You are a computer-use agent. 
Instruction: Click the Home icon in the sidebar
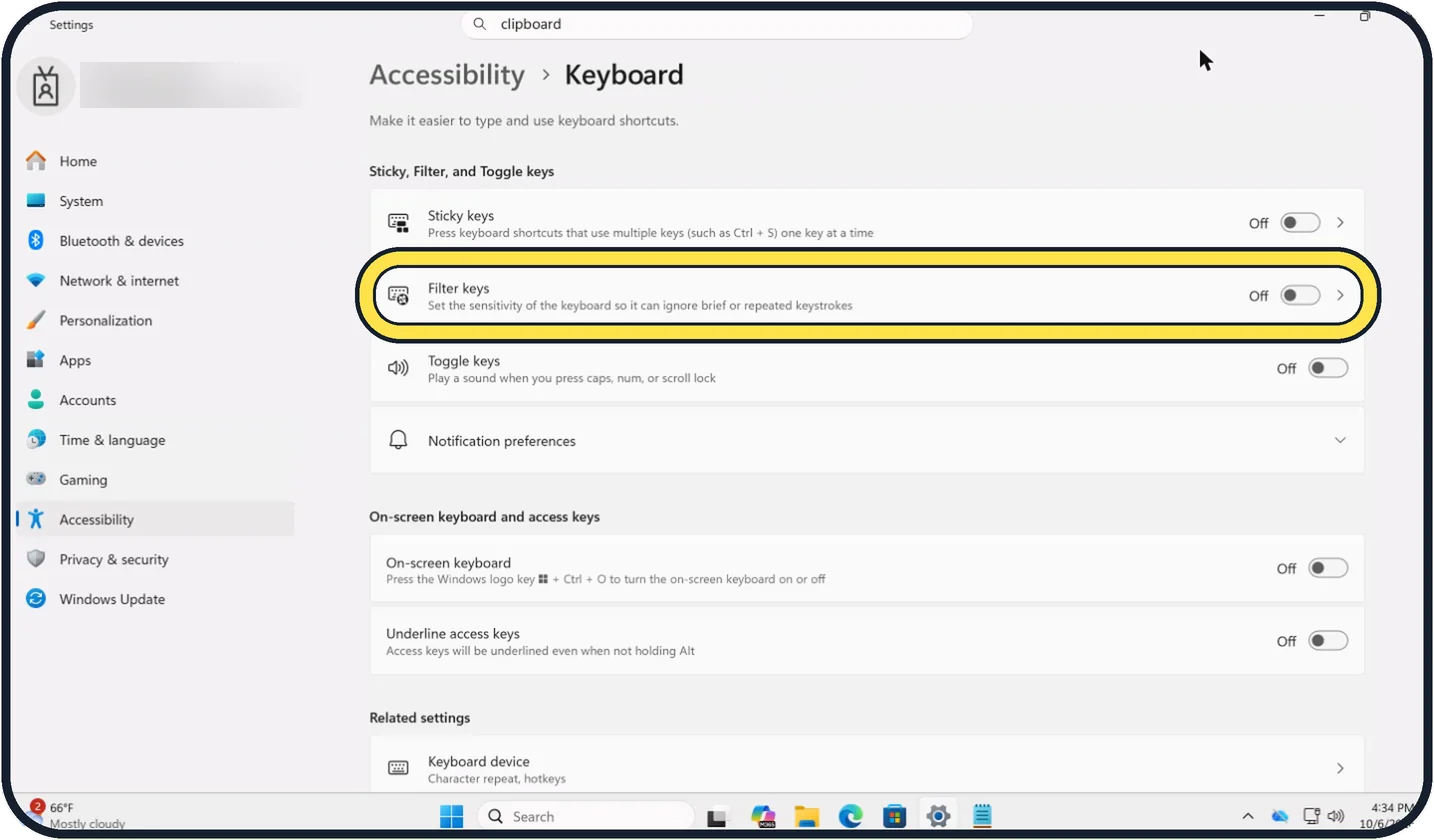click(36, 161)
